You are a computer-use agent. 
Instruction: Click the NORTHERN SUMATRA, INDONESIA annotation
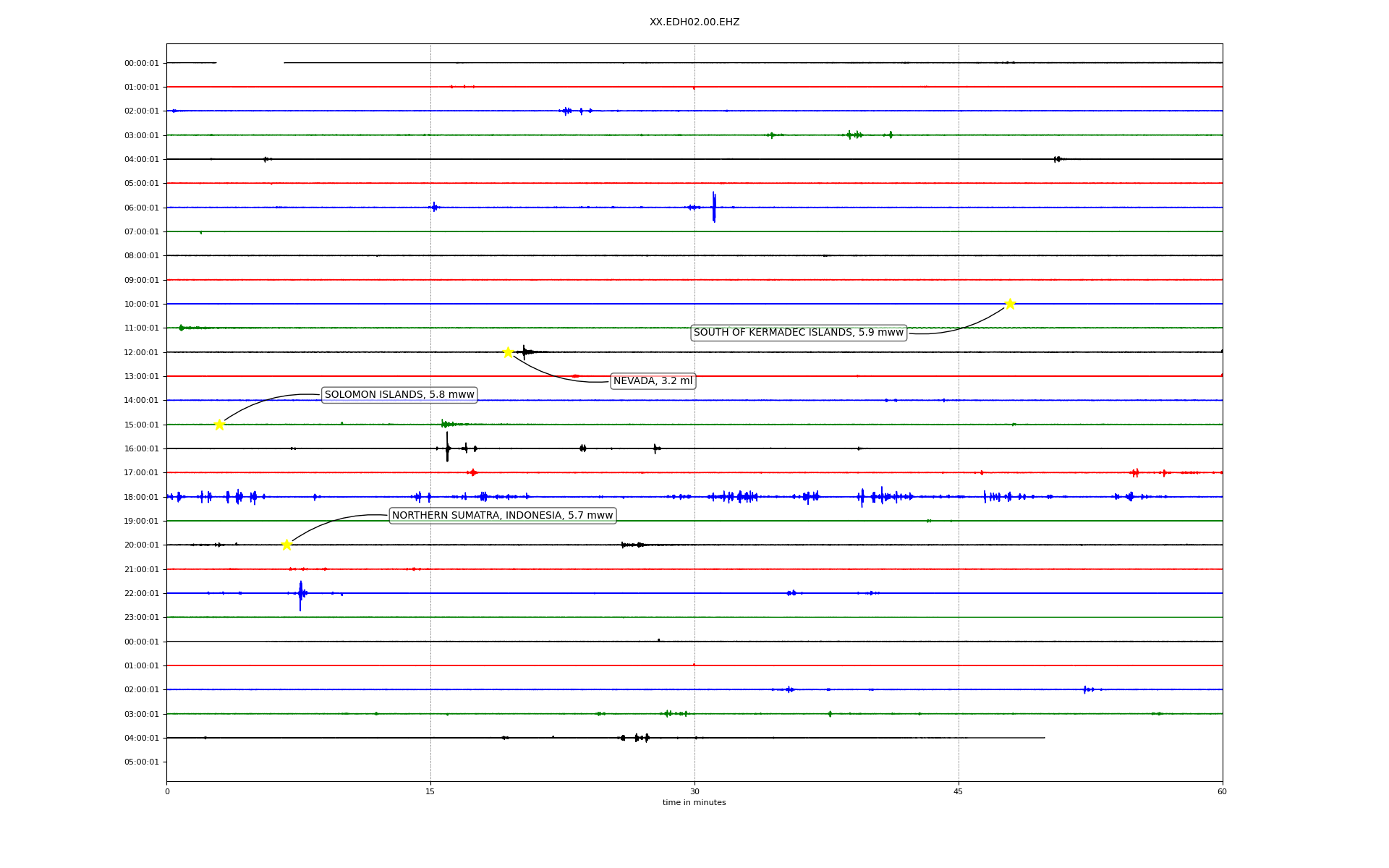(x=502, y=516)
